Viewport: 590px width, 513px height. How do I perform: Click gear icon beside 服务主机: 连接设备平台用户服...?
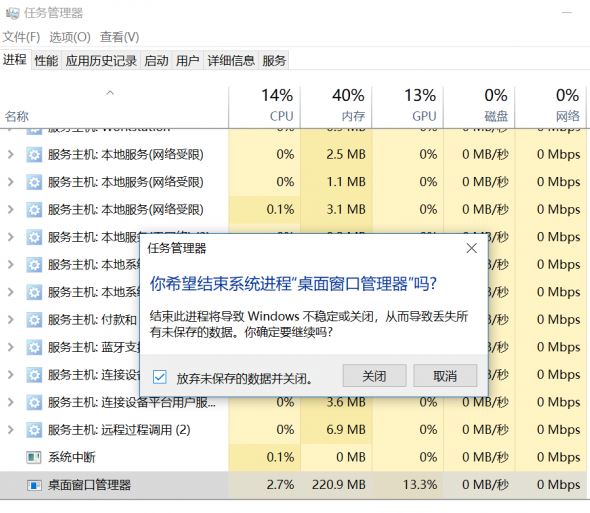point(34,402)
